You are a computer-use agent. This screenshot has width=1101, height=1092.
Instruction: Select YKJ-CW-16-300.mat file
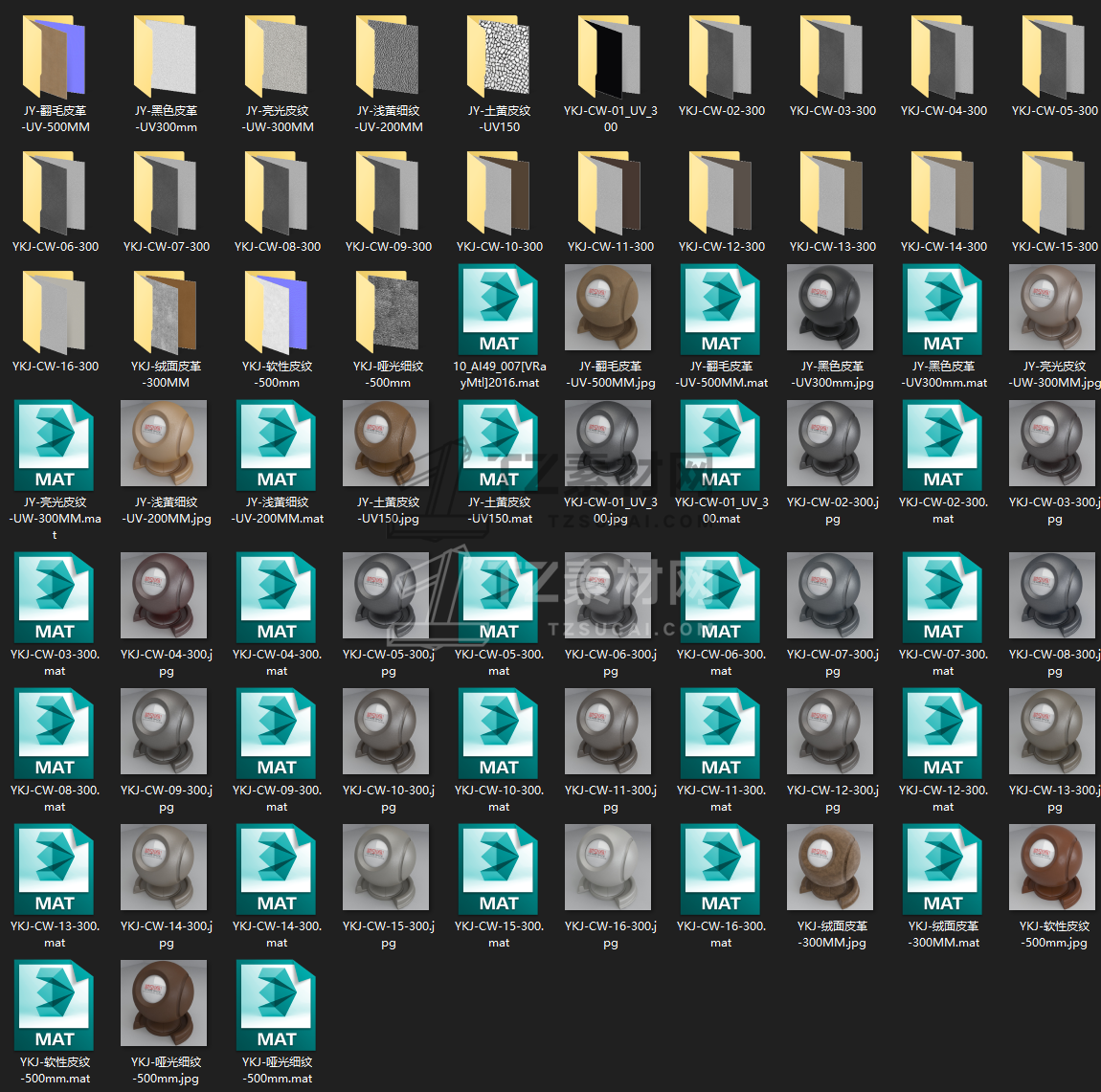[720, 869]
